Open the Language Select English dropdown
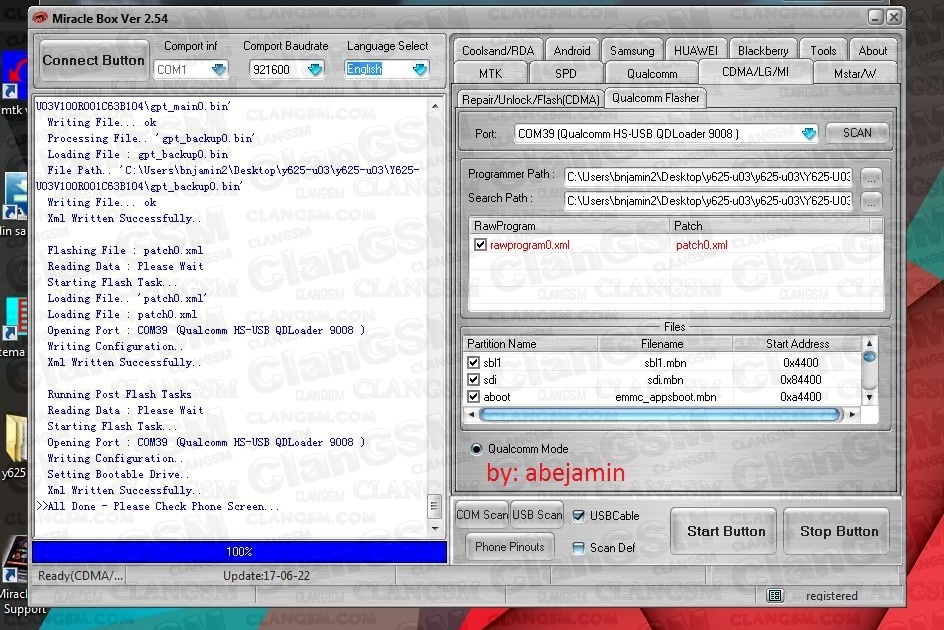The height and width of the screenshot is (630, 944). [420, 70]
